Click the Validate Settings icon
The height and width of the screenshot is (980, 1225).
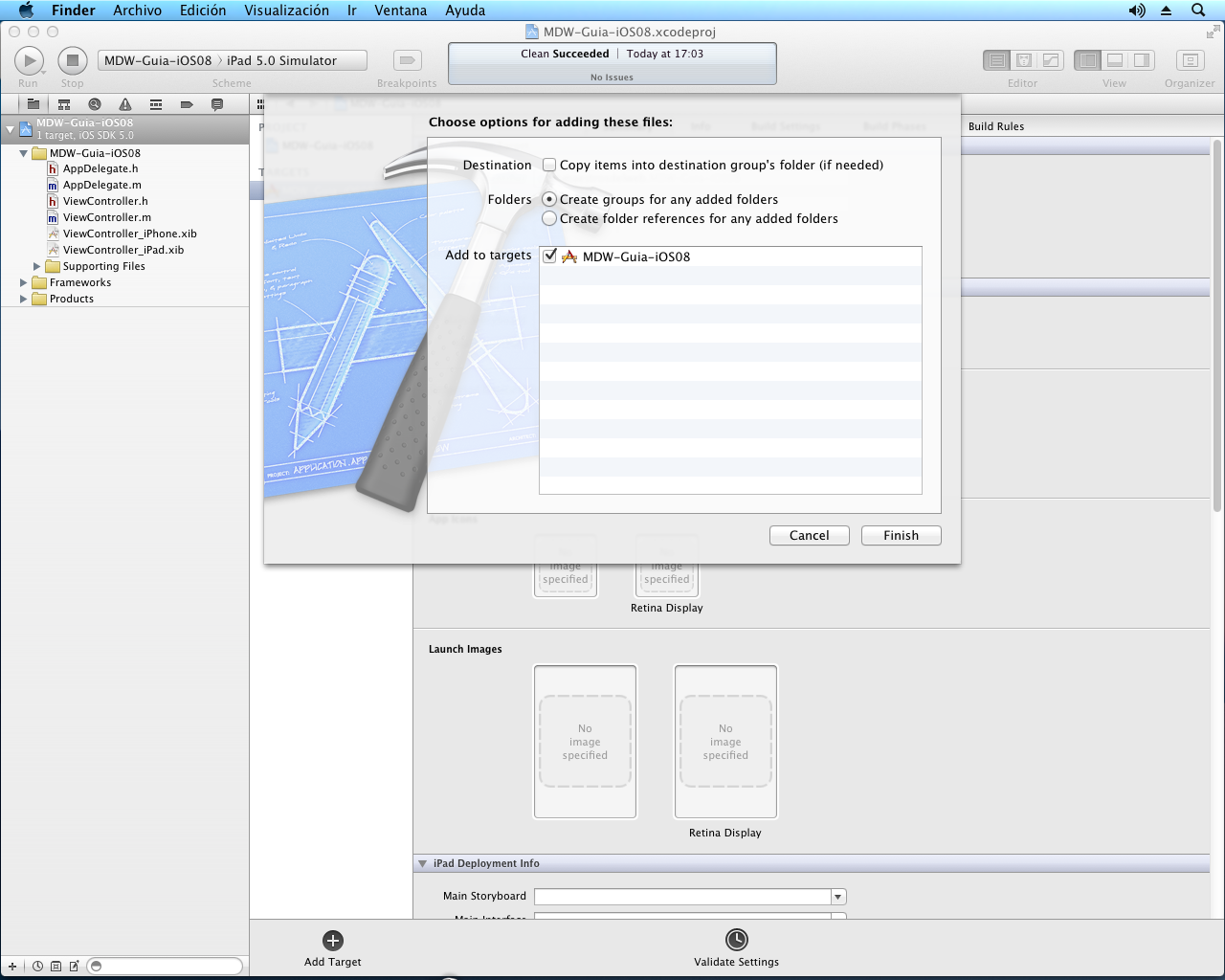(x=737, y=940)
